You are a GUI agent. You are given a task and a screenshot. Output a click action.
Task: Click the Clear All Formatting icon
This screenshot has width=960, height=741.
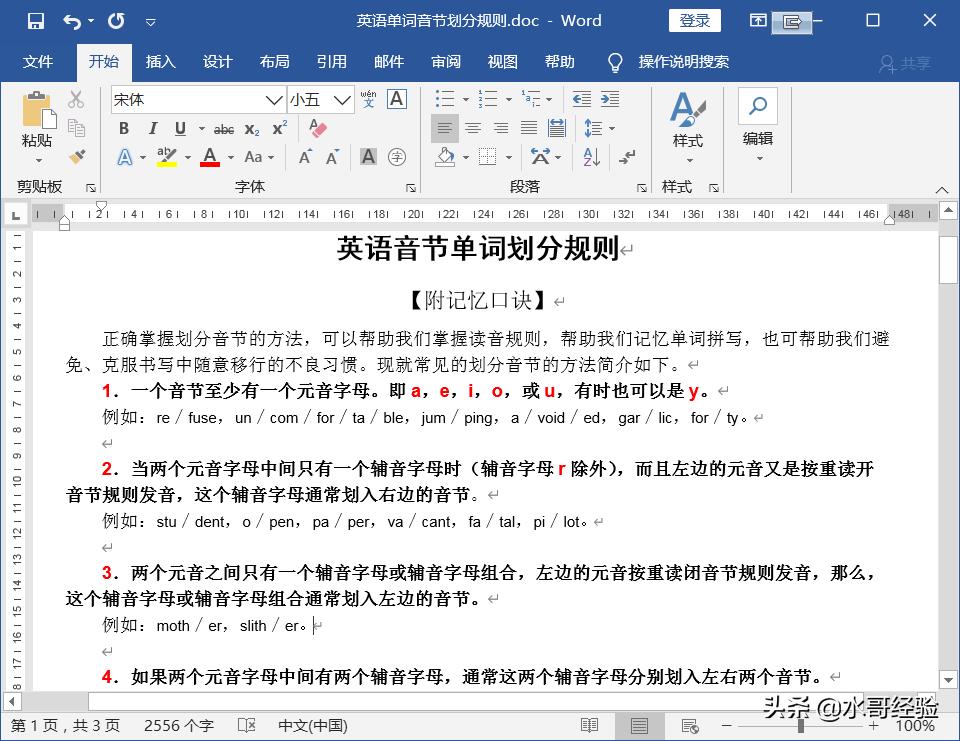(317, 128)
